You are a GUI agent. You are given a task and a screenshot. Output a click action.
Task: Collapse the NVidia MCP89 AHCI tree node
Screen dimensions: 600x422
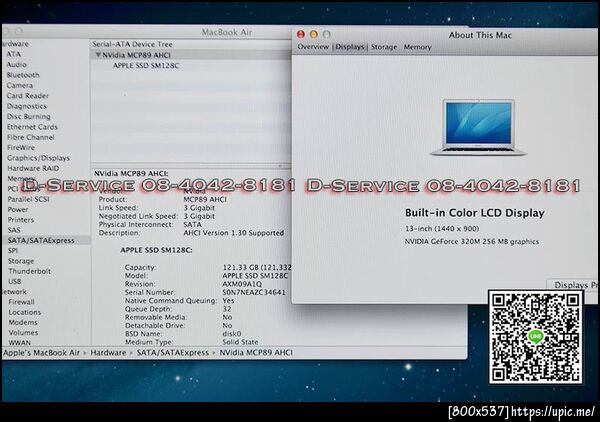pyautogui.click(x=98, y=55)
